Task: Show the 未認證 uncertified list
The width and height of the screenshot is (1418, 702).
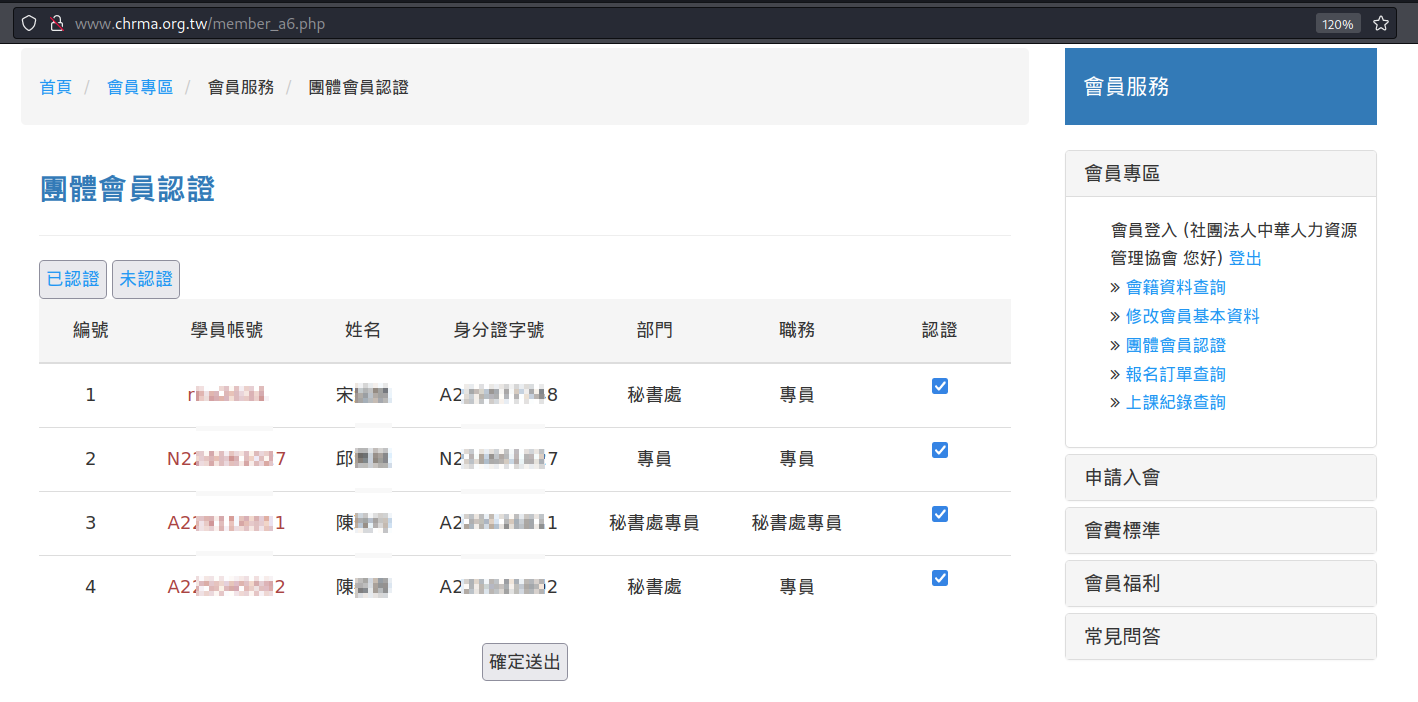Action: [146, 279]
